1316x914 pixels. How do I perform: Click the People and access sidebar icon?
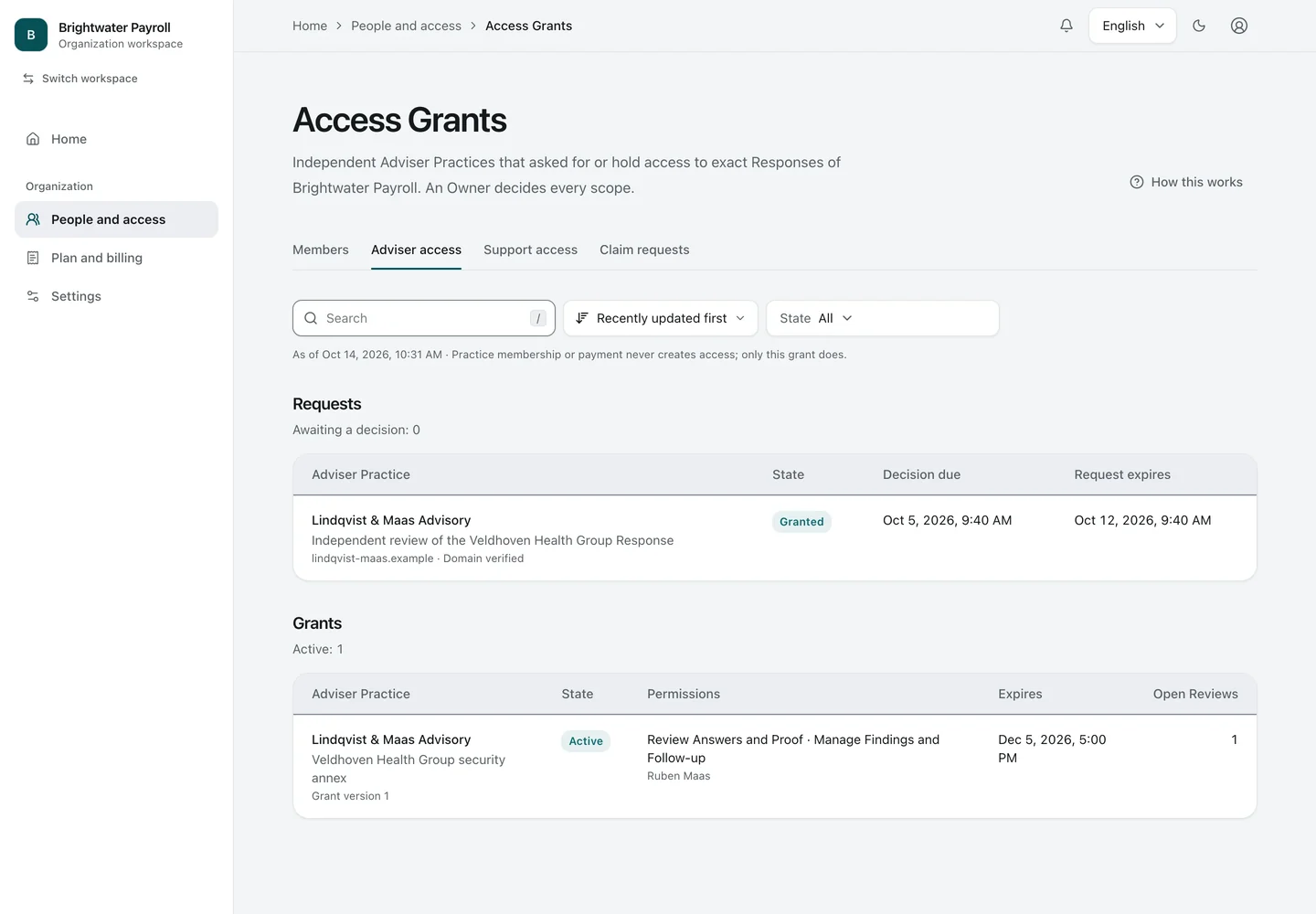coord(33,219)
